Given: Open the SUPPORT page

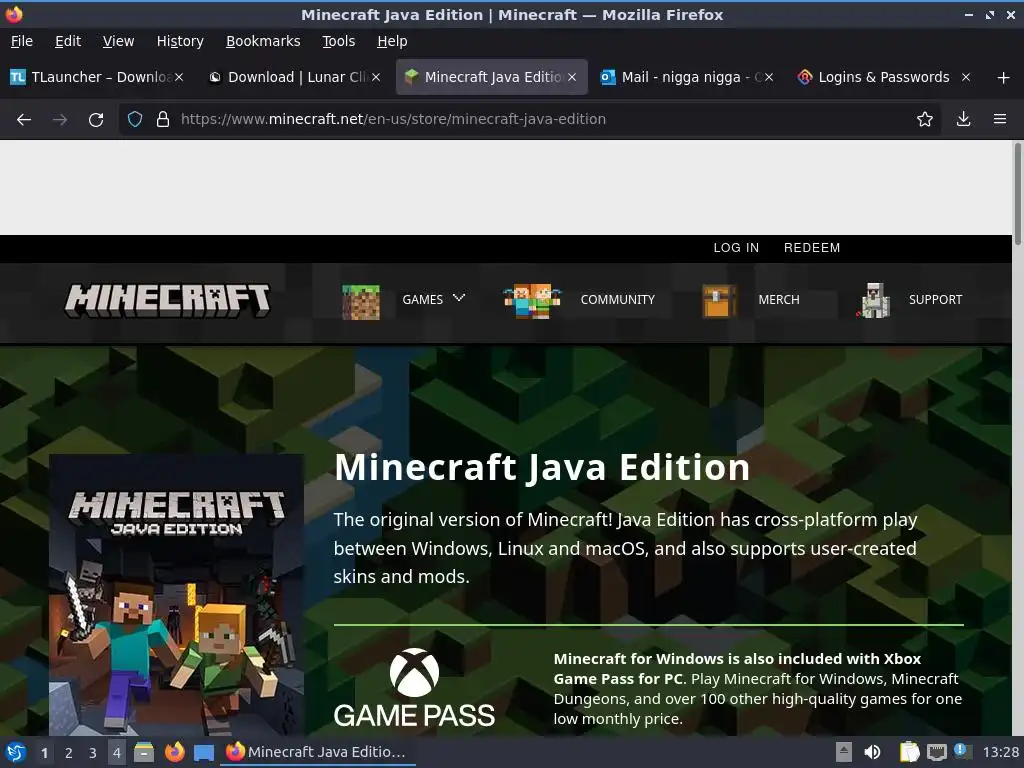Looking at the screenshot, I should coord(935,300).
